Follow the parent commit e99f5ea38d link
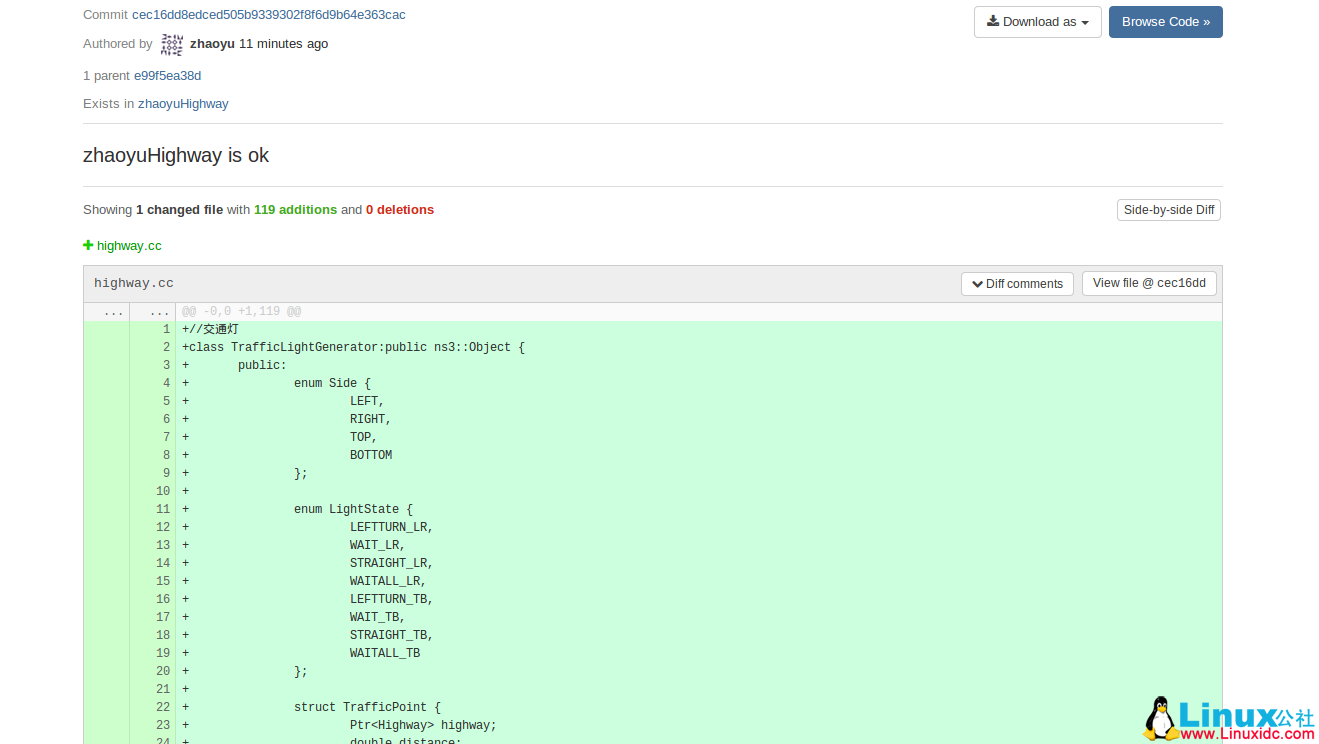Image resolution: width=1319 pixels, height=744 pixels. tap(167, 75)
